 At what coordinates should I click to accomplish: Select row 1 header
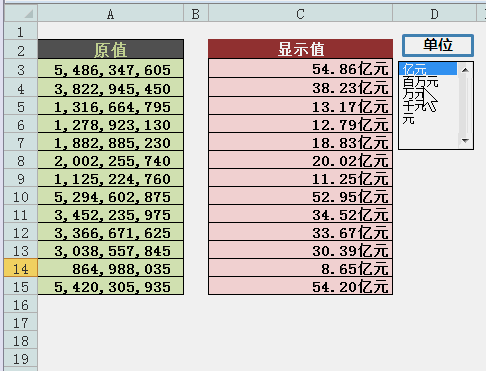pyautogui.click(x=21, y=32)
